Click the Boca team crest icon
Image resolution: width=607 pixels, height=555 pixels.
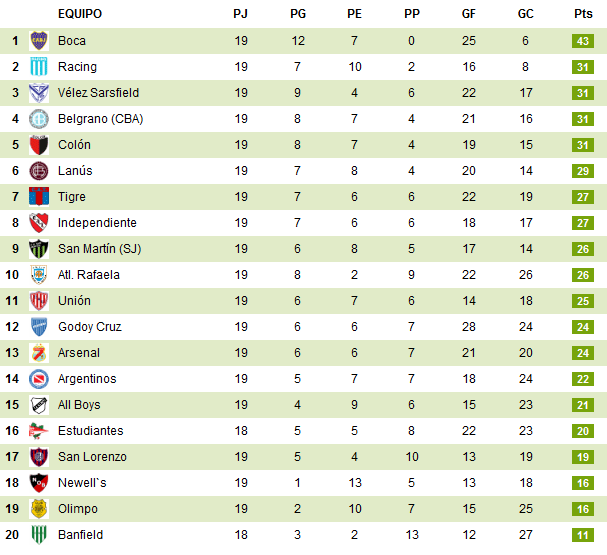click(x=40, y=41)
